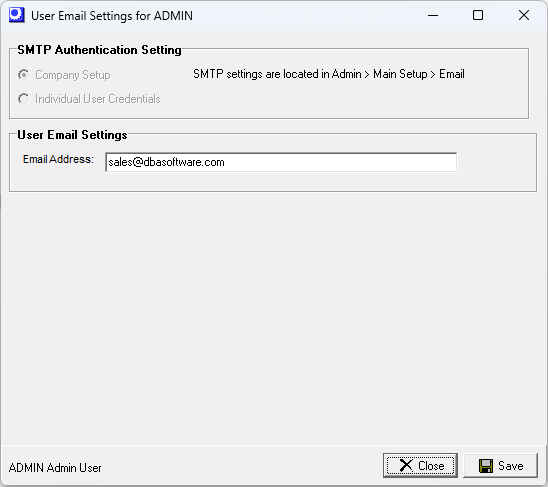This screenshot has height=487, width=548.
Task: Click the 'User Email Settings' group heading
Action: point(72,135)
